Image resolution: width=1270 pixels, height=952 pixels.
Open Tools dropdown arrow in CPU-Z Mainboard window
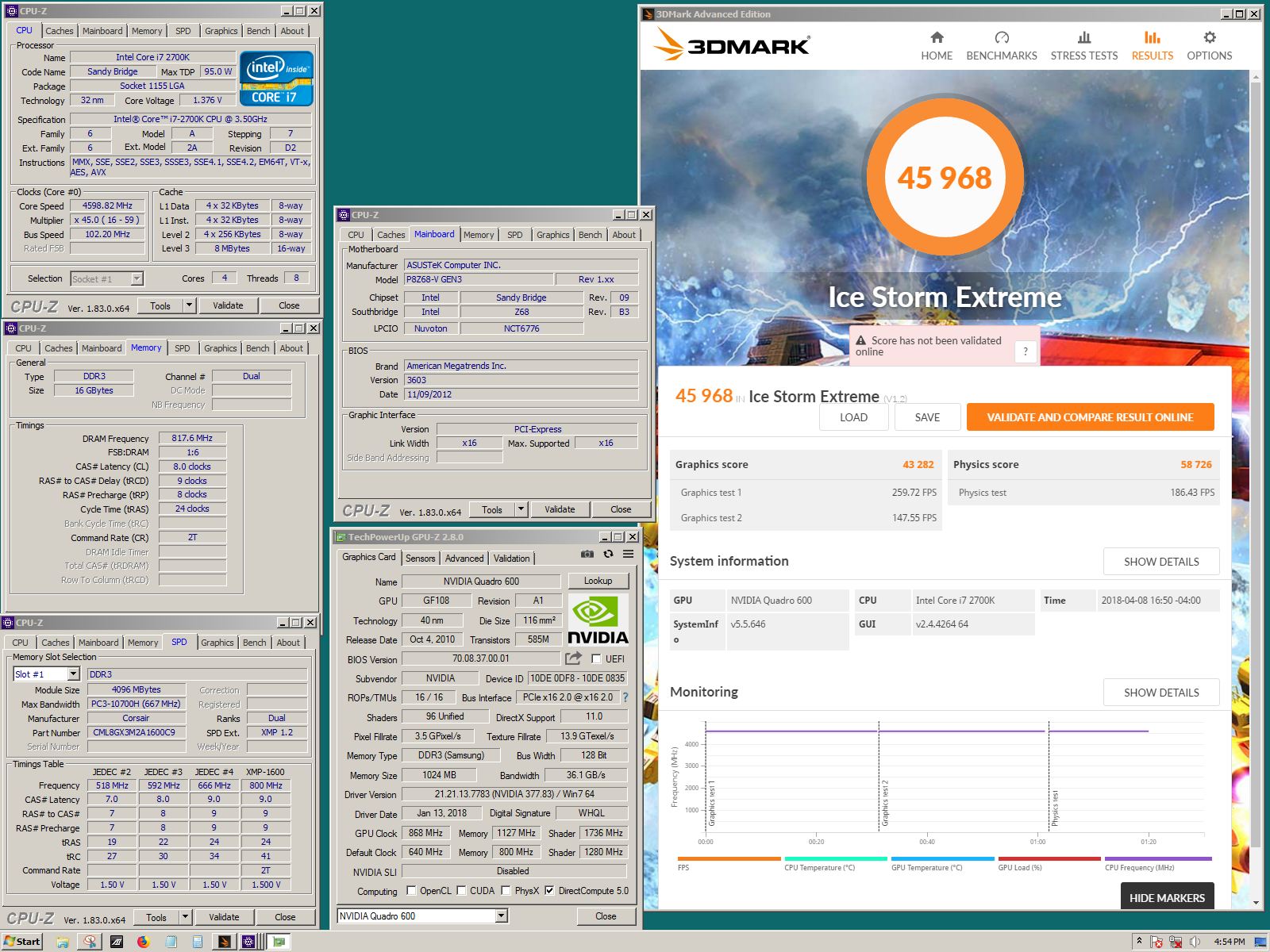pos(521,509)
